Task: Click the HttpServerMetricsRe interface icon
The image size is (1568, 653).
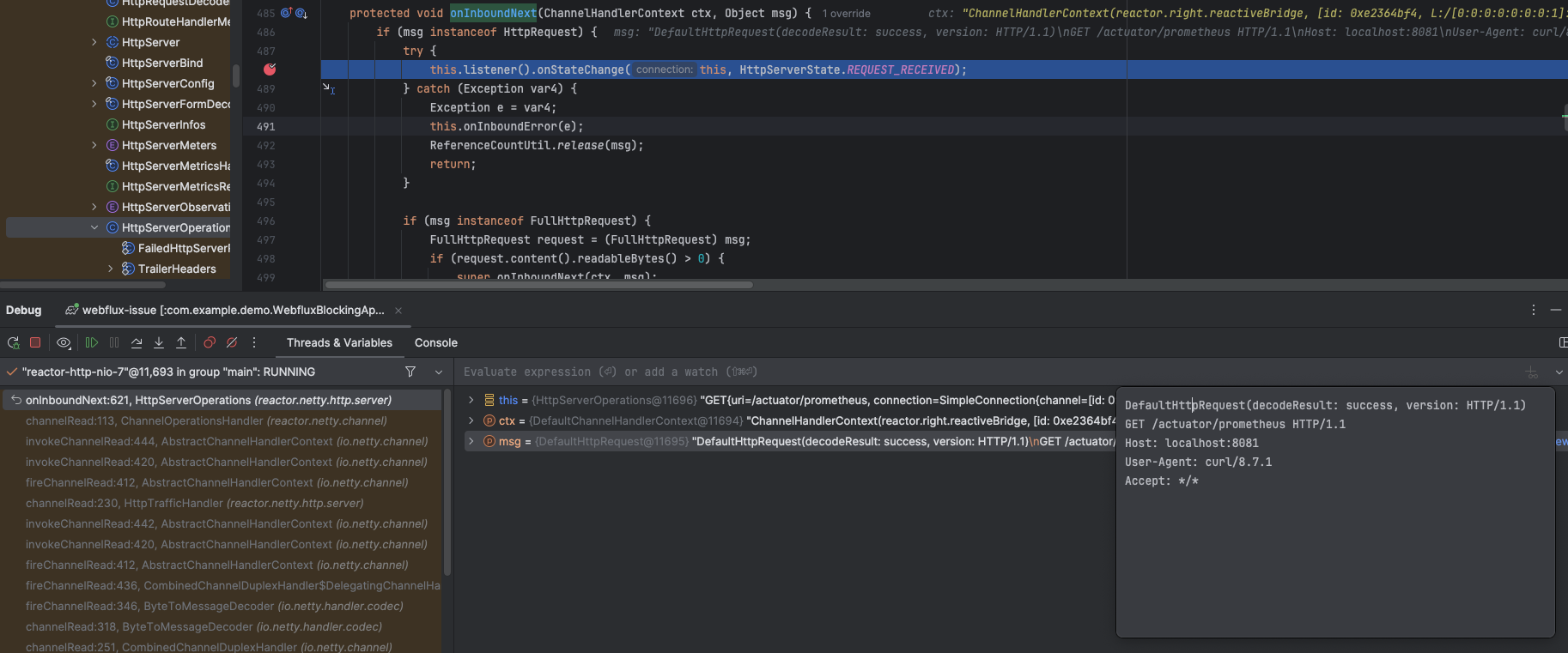Action: 112,186
